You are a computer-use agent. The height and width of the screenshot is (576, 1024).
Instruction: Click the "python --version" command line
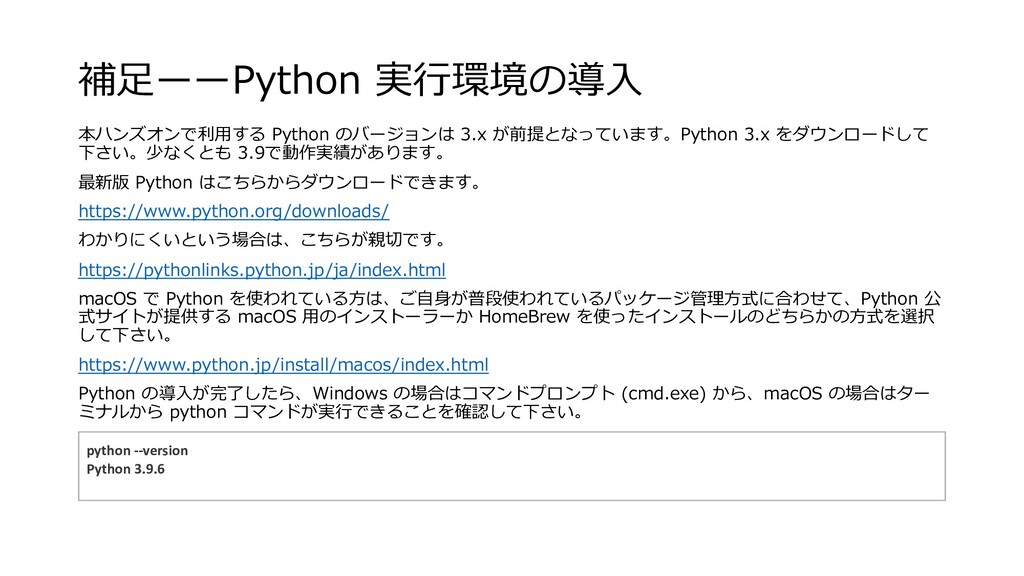(137, 450)
